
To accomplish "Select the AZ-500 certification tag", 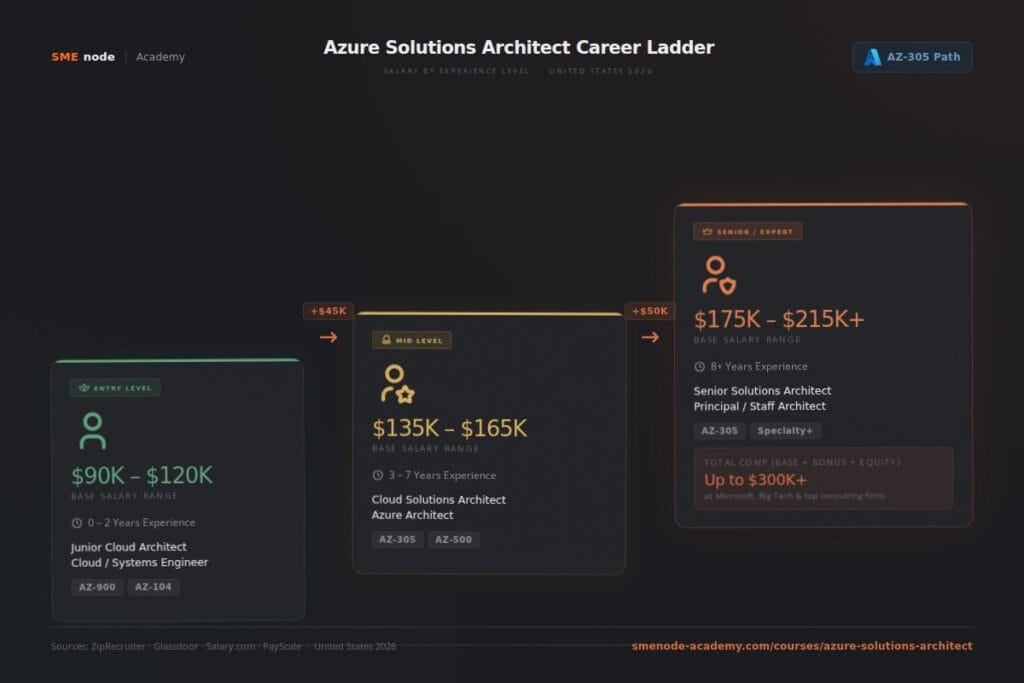I will pyautogui.click(x=453, y=539).
